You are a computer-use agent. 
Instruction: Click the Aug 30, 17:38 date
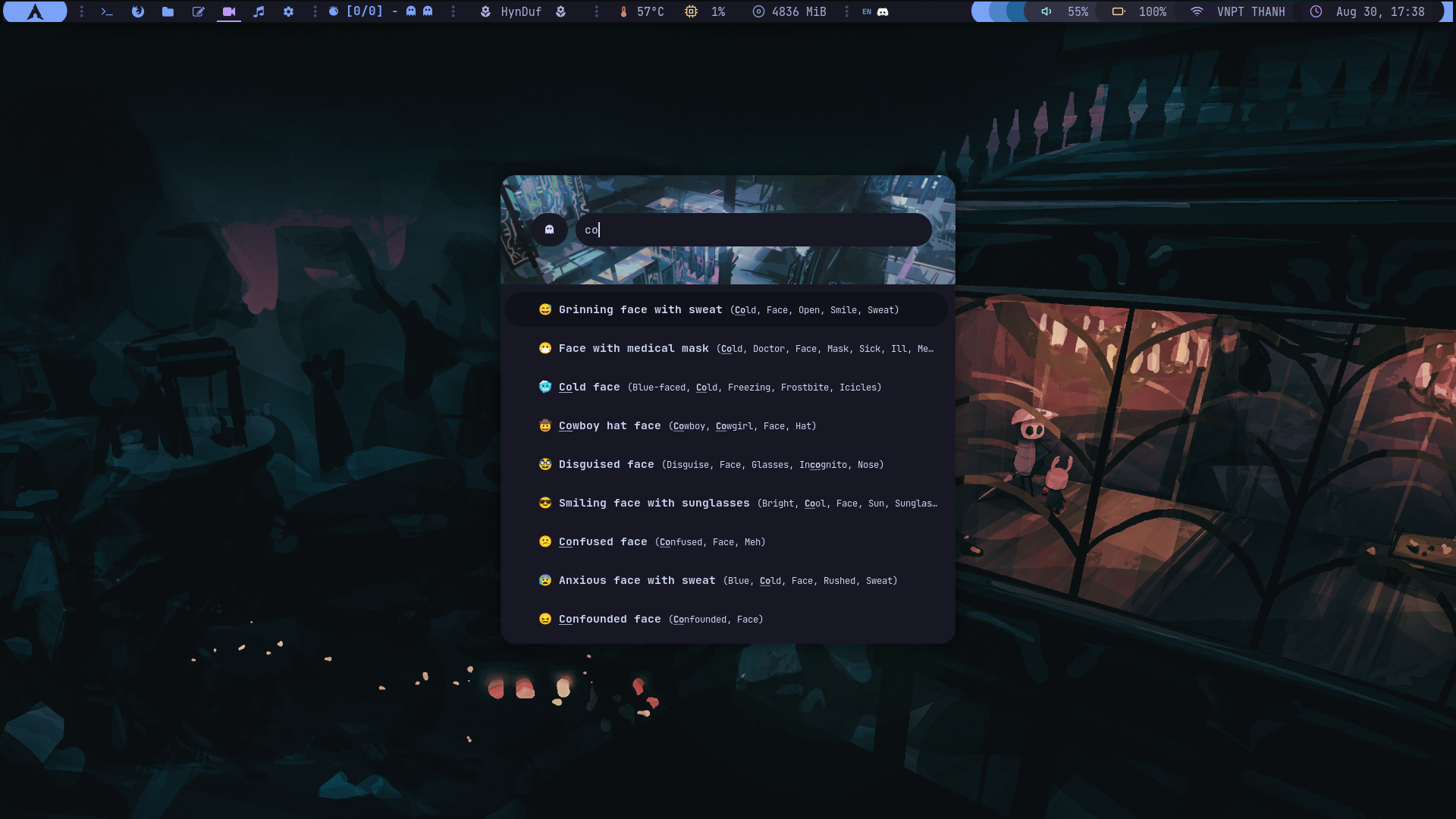pyautogui.click(x=1380, y=11)
